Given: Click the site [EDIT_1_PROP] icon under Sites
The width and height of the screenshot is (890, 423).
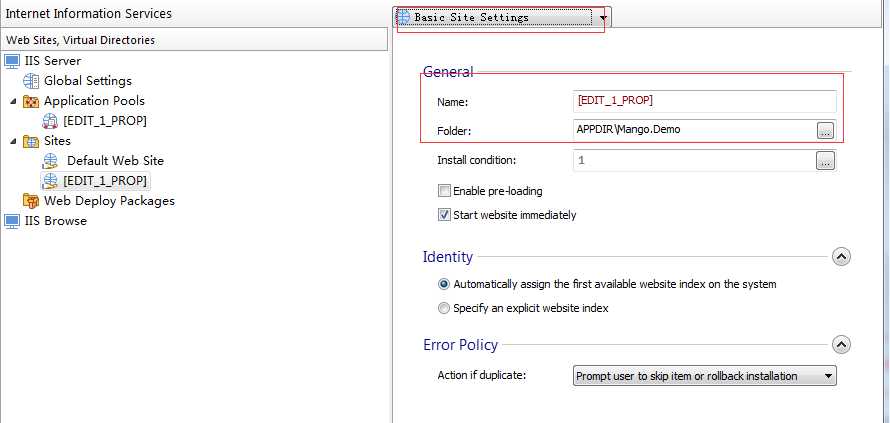Looking at the screenshot, I should pos(51,181).
